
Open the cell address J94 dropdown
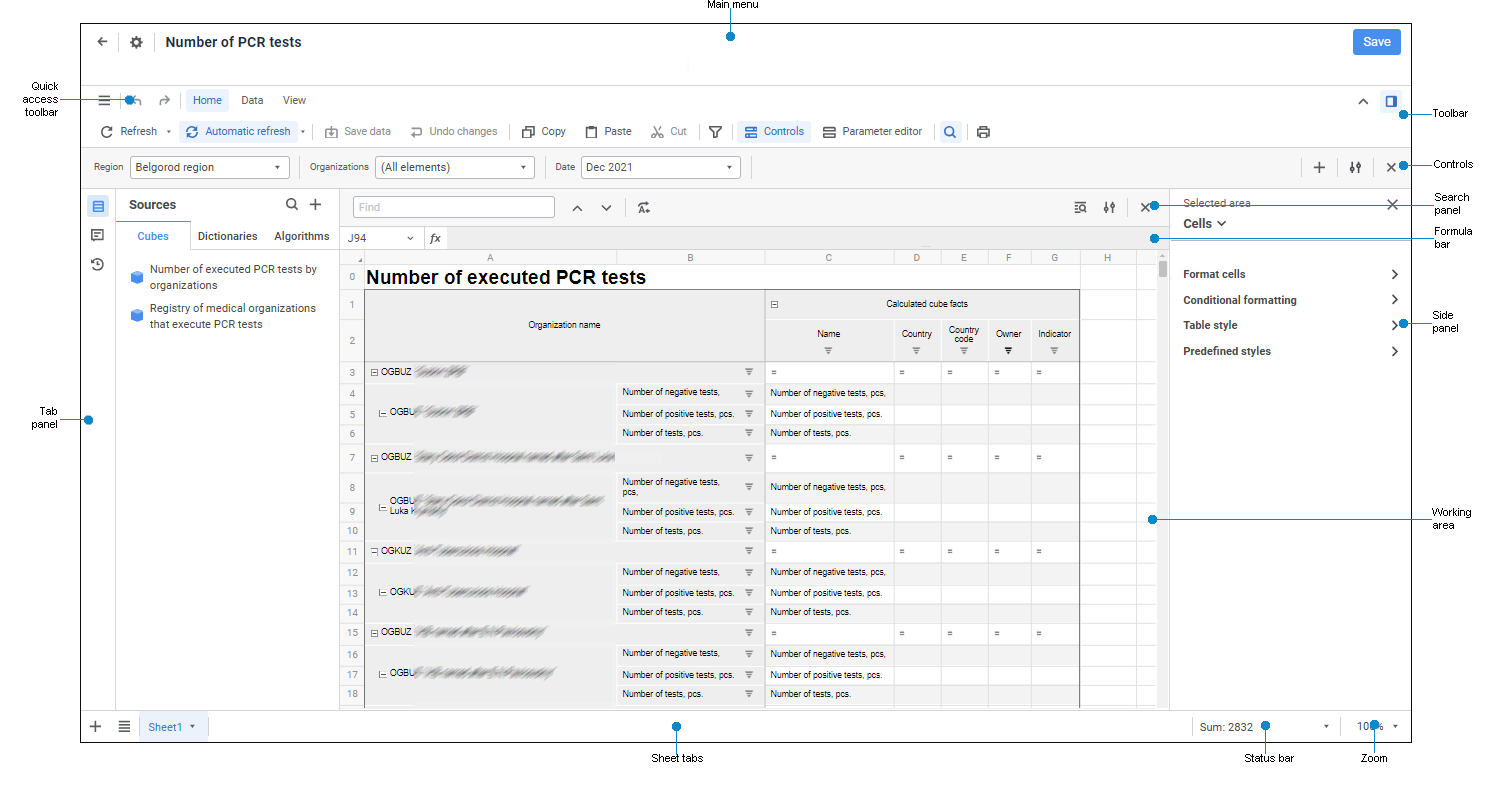tap(410, 239)
